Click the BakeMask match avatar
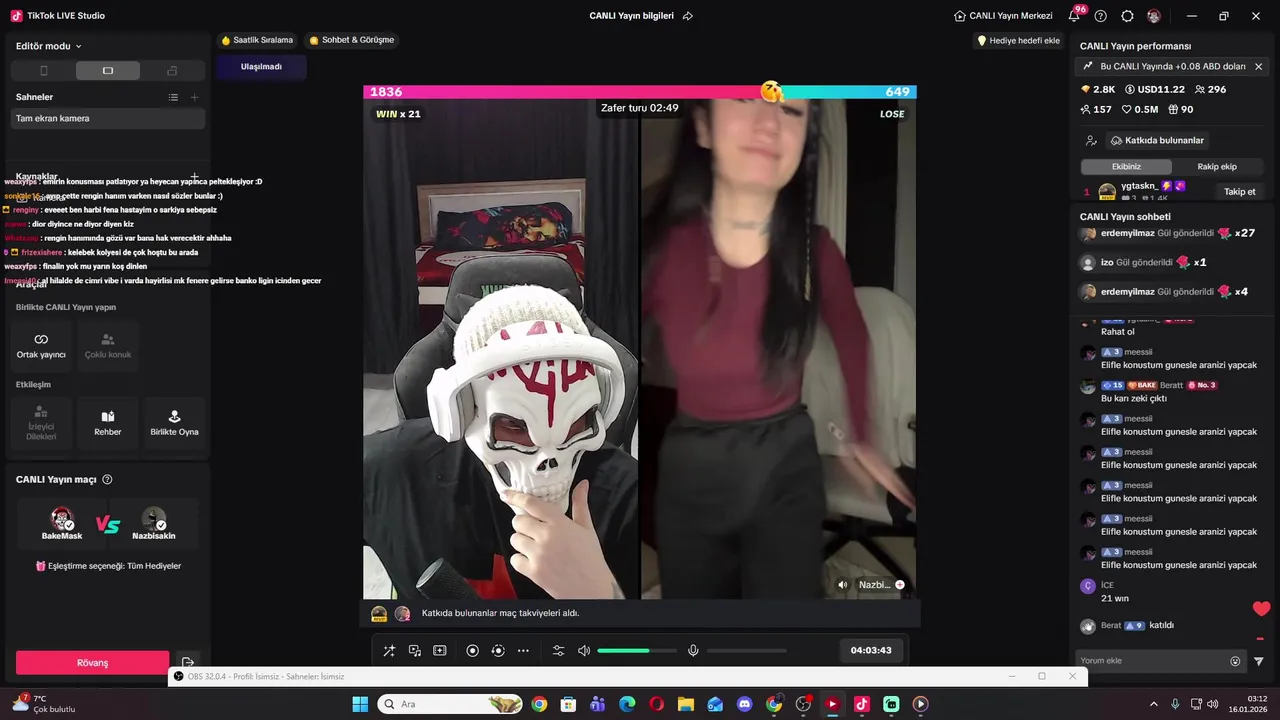Screen dimensions: 1280x720 point(62,519)
